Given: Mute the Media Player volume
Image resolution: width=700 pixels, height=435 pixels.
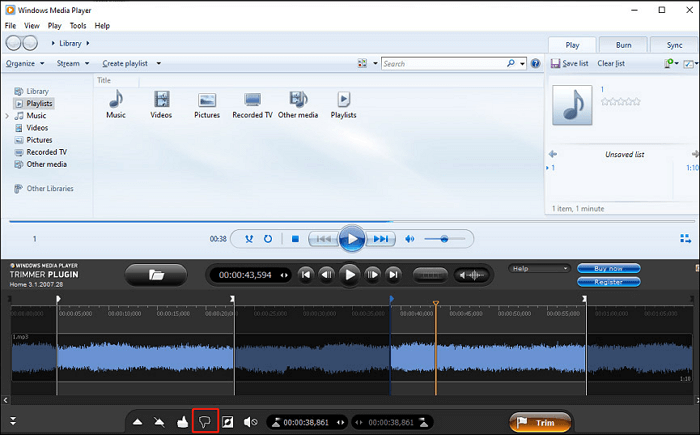Looking at the screenshot, I should (409, 239).
